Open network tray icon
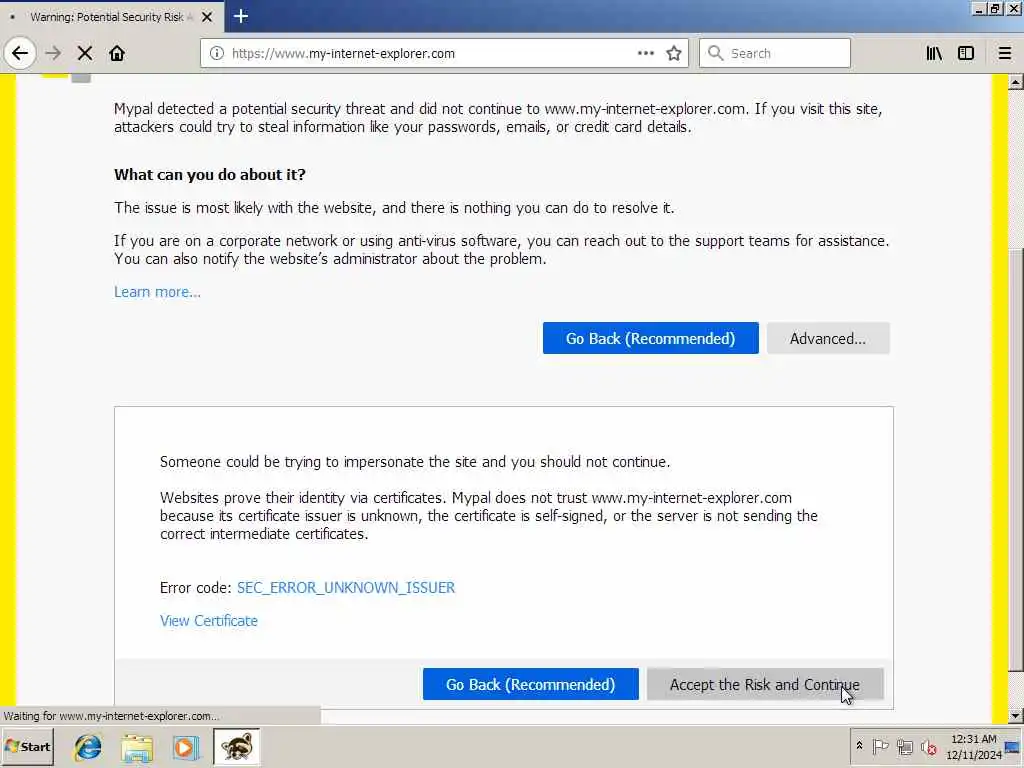Screen dimensions: 1024x768 pos(904,746)
